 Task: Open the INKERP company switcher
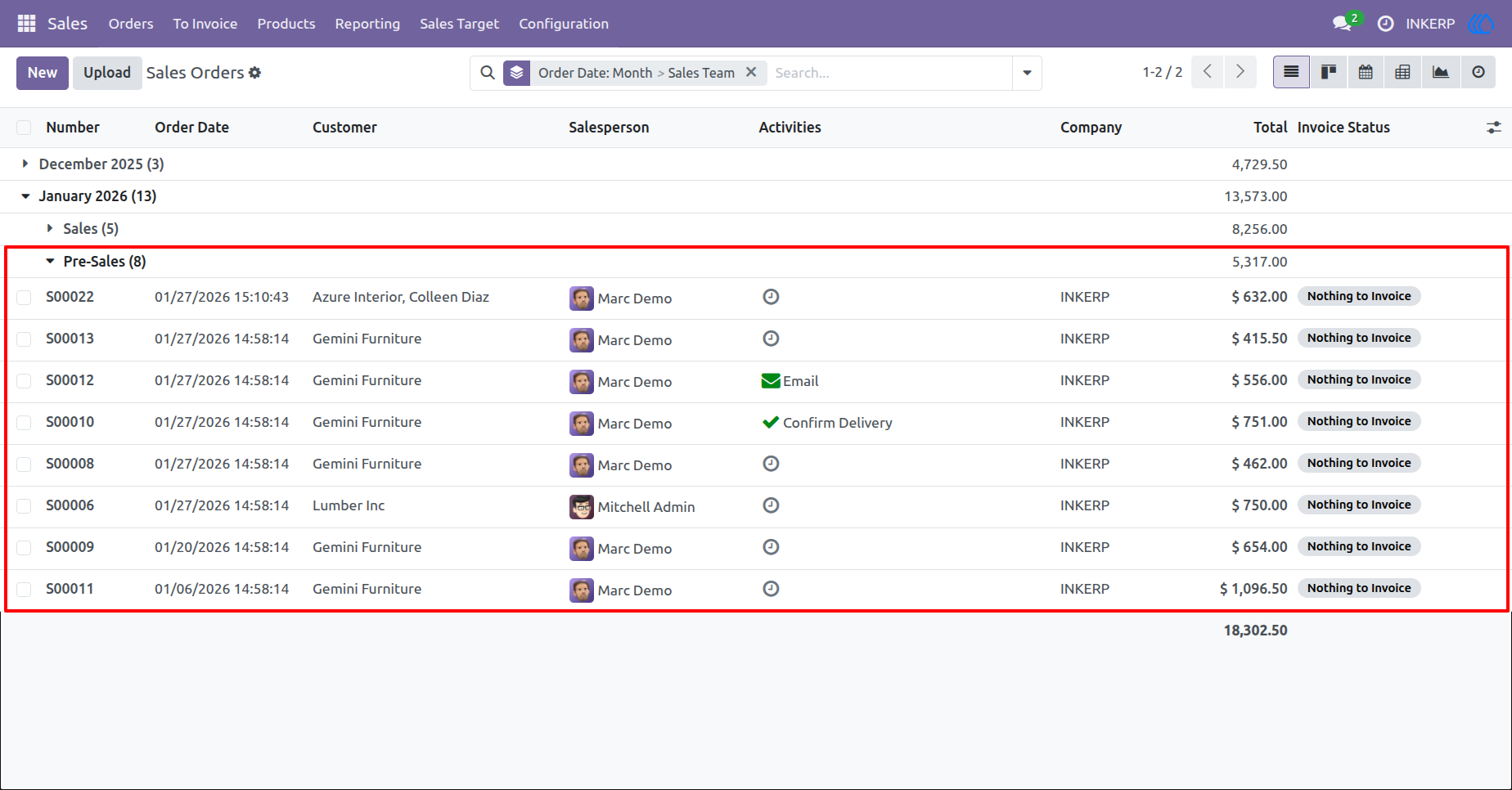[x=1430, y=24]
